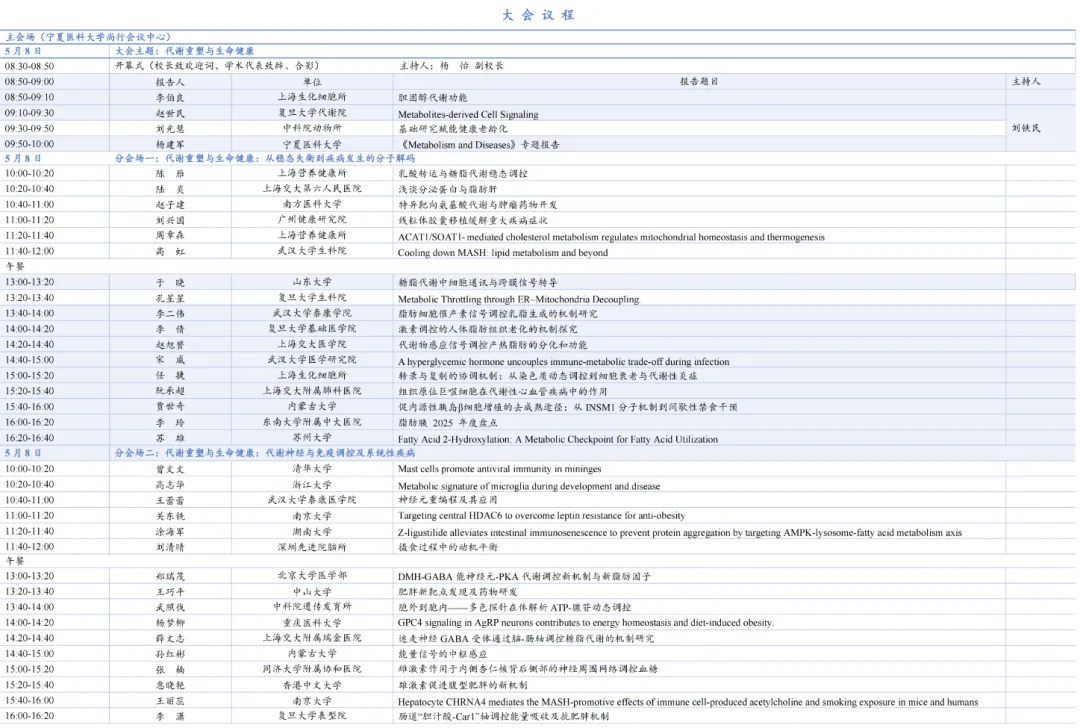This screenshot has width=1080, height=728.
Task: Click the institution cell '广州健康研究院'
Action: point(312,220)
